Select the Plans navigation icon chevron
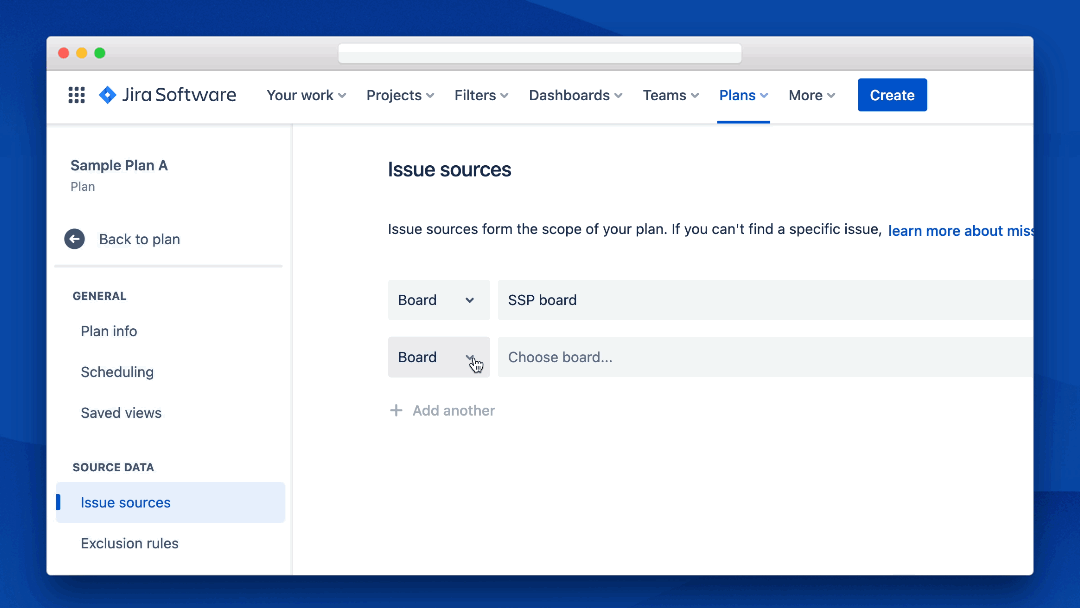The width and height of the screenshot is (1080, 608). [764, 95]
